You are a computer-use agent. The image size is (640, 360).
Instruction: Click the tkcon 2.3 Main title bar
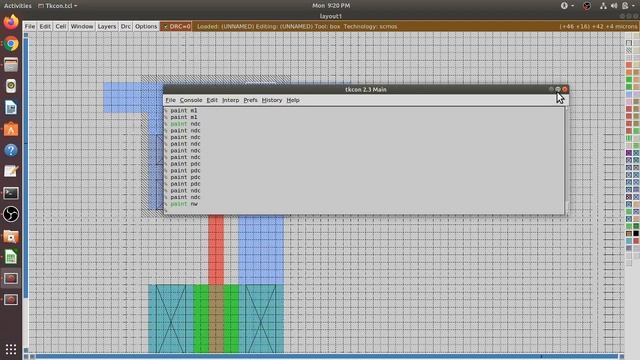click(x=365, y=89)
